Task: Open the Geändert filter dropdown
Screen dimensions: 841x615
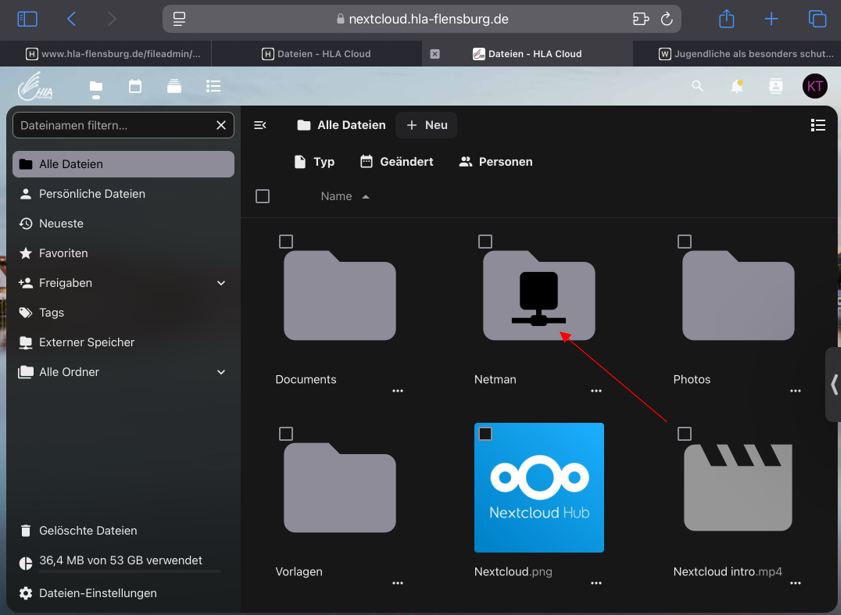Action: [396, 162]
